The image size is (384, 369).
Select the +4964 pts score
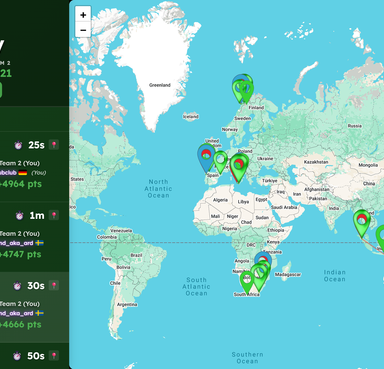(21, 184)
